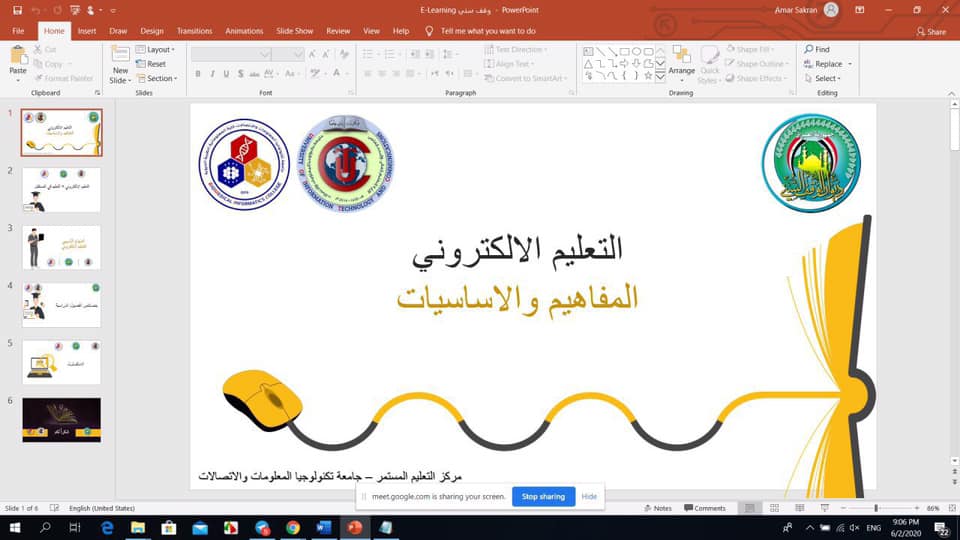Adjust the zoom slider in status bar
This screenshot has width=960, height=540.
pos(876,508)
